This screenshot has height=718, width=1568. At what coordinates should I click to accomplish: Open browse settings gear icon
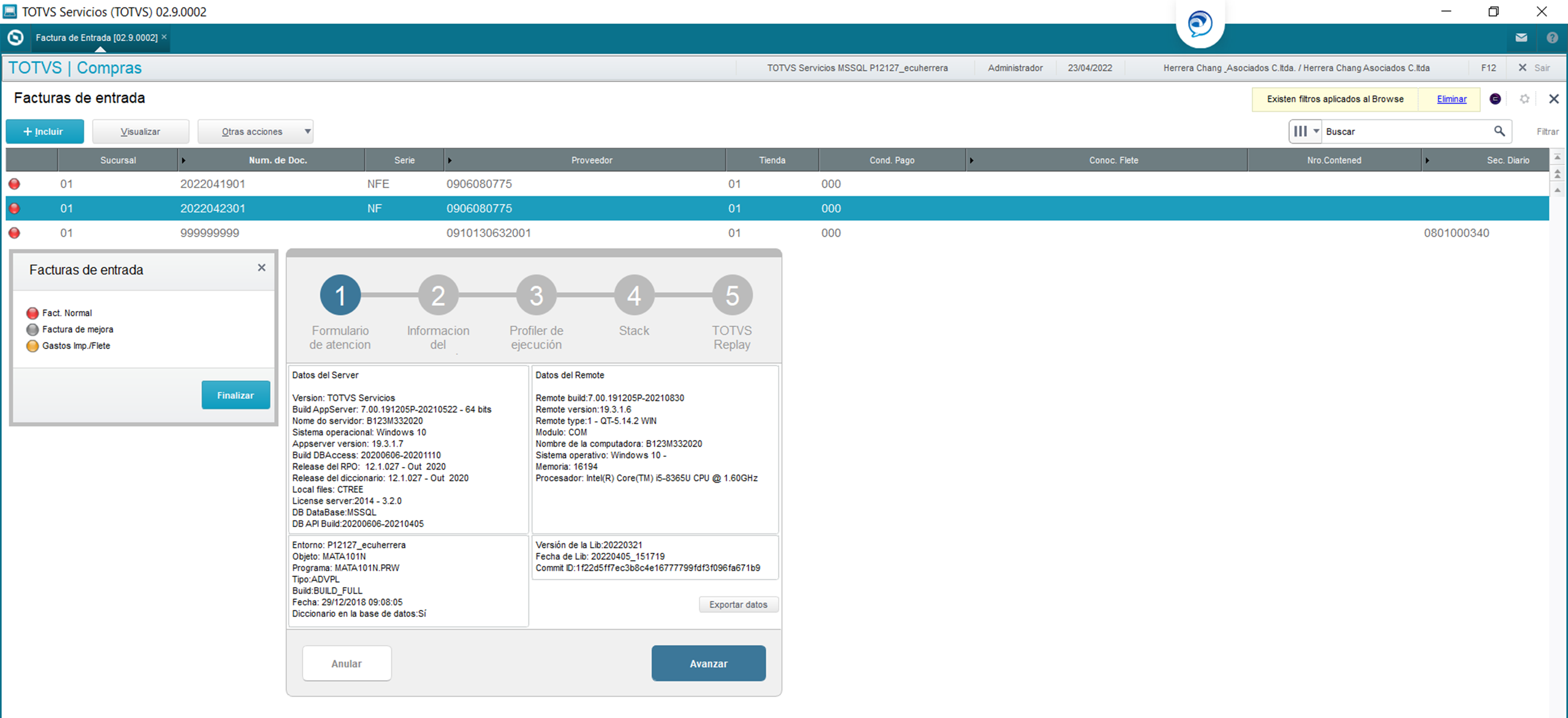click(x=1524, y=99)
